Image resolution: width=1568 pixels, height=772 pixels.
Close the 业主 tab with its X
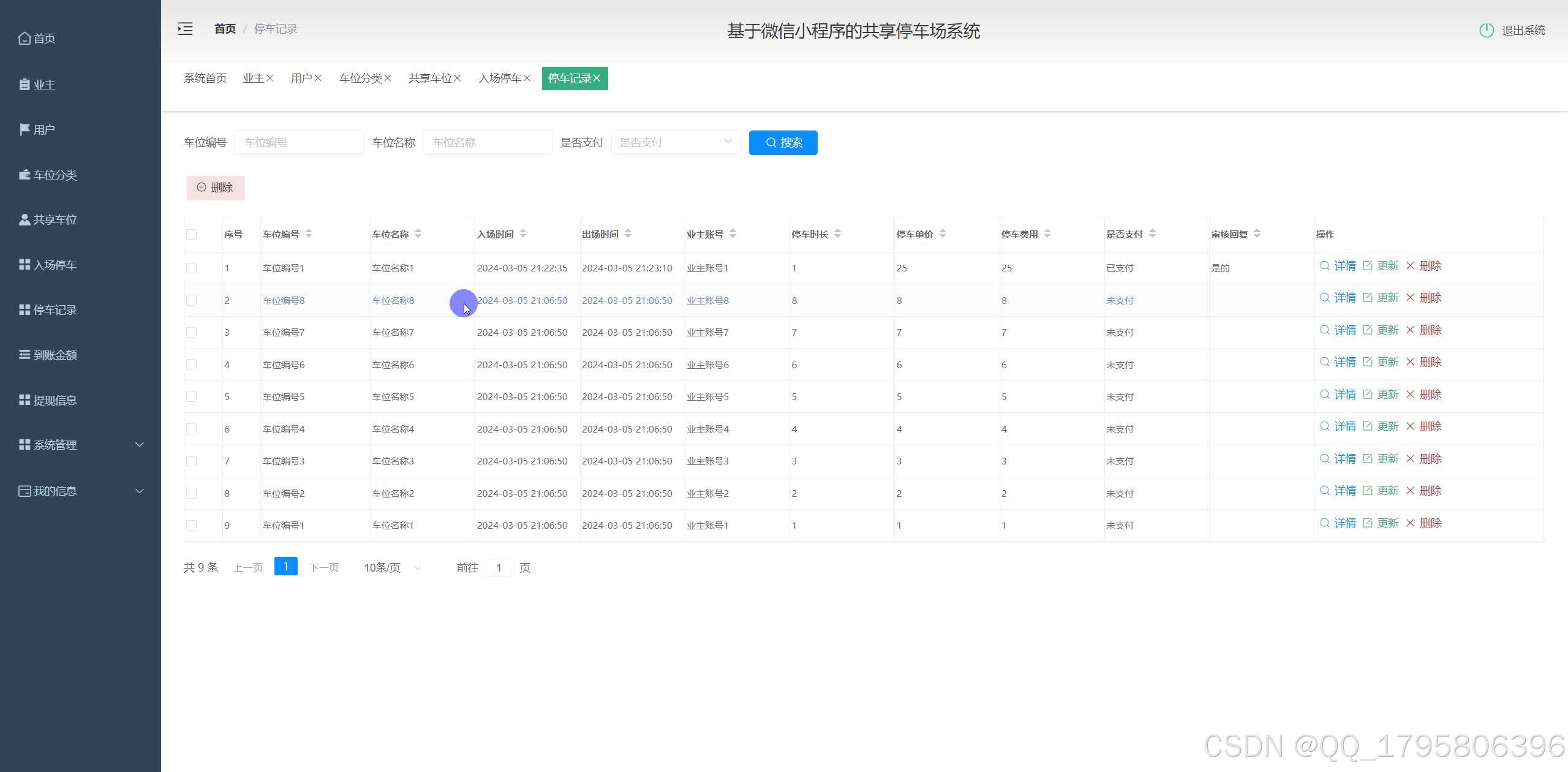coord(270,78)
